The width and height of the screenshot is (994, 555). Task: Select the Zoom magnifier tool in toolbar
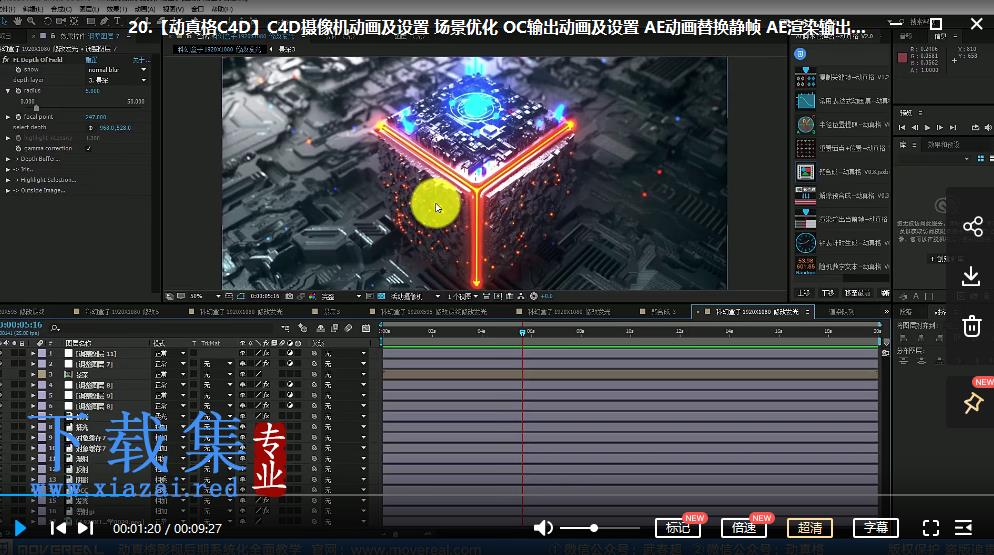[x=30, y=21]
